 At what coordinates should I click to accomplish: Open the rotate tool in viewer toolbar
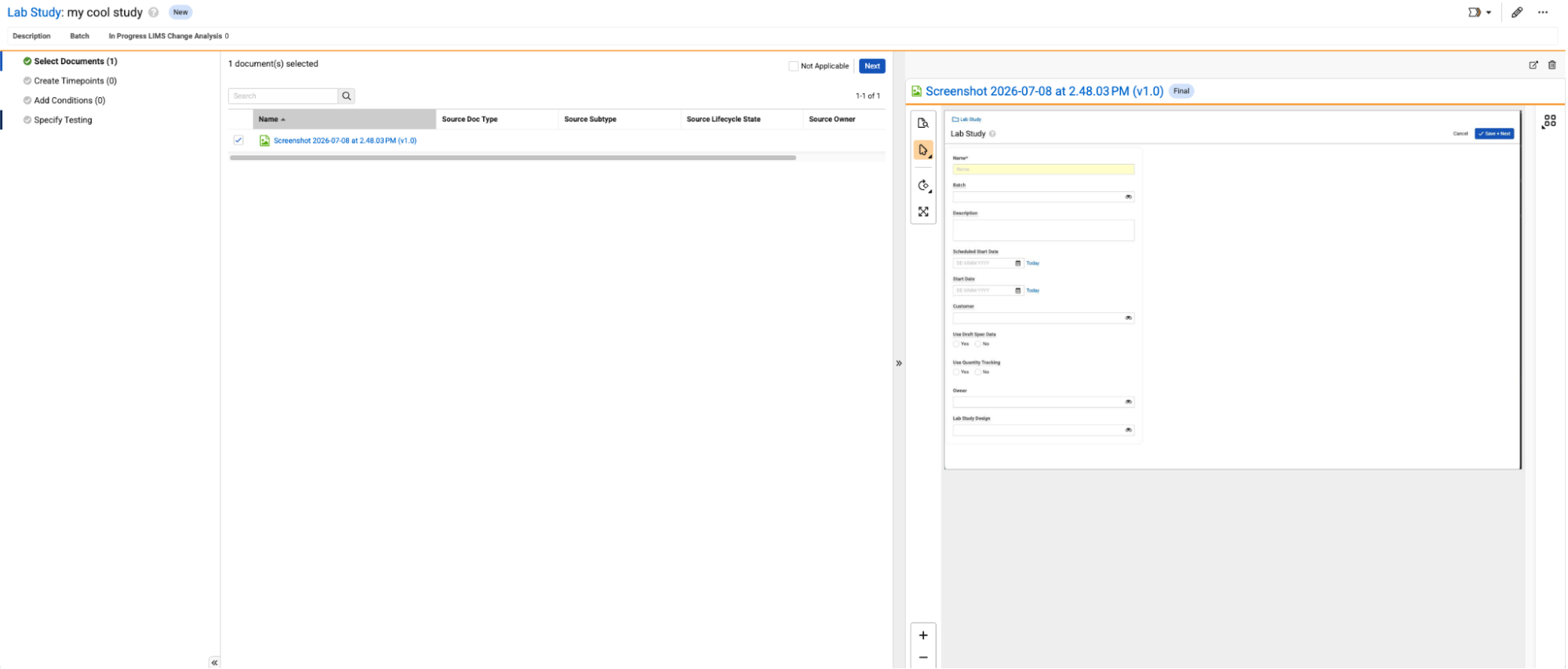923,186
